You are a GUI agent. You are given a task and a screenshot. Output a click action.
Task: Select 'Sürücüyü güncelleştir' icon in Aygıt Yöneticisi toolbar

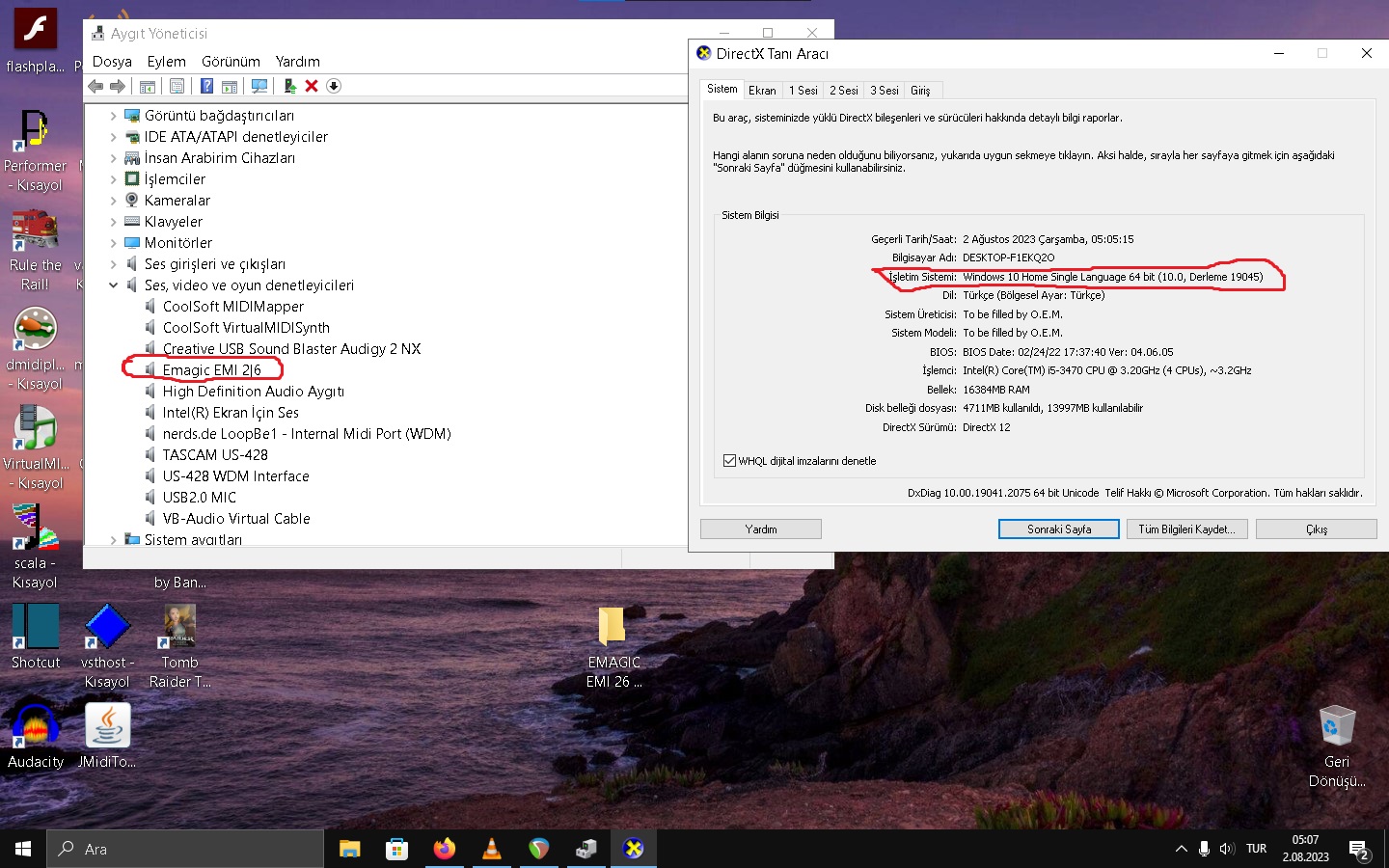289,86
